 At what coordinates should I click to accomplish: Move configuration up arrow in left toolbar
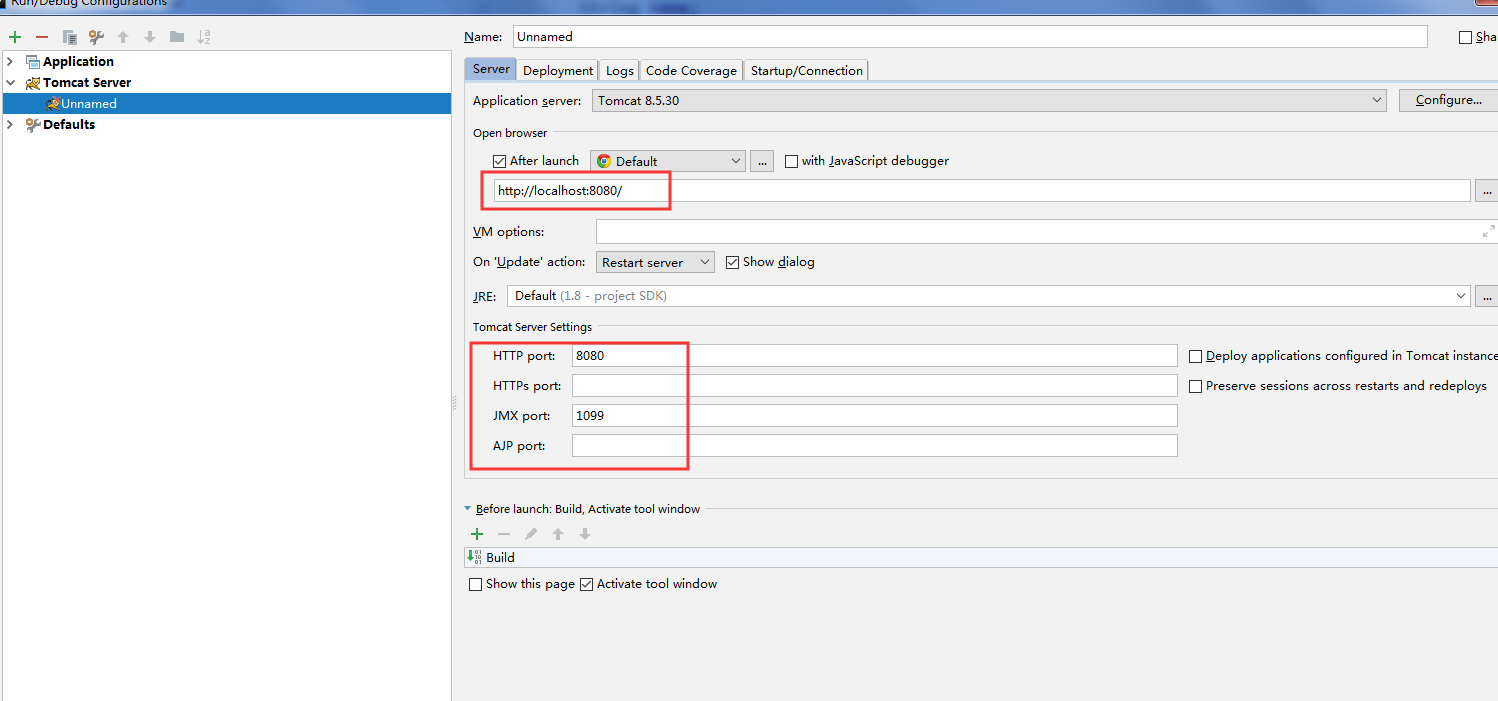(x=123, y=37)
